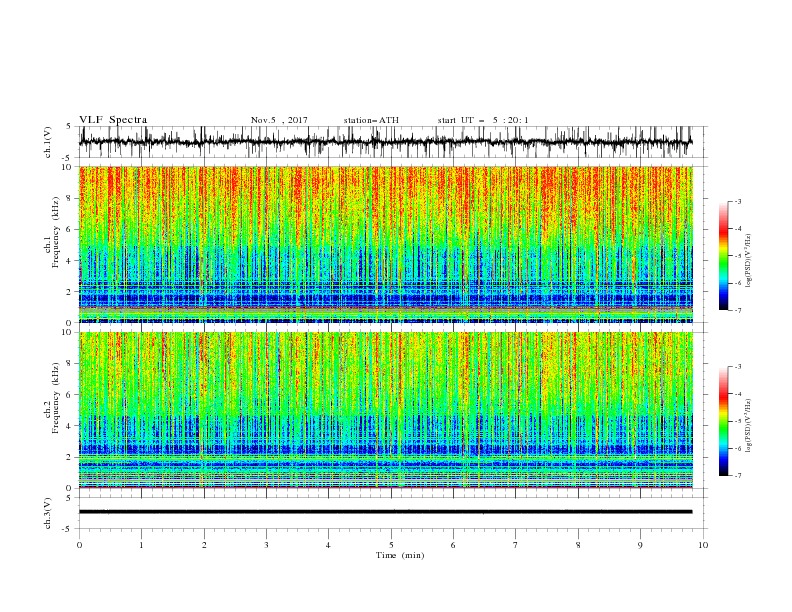Click inside the ch.2 spectrogram panel
The width and height of the screenshot is (792, 612).
tap(386, 410)
